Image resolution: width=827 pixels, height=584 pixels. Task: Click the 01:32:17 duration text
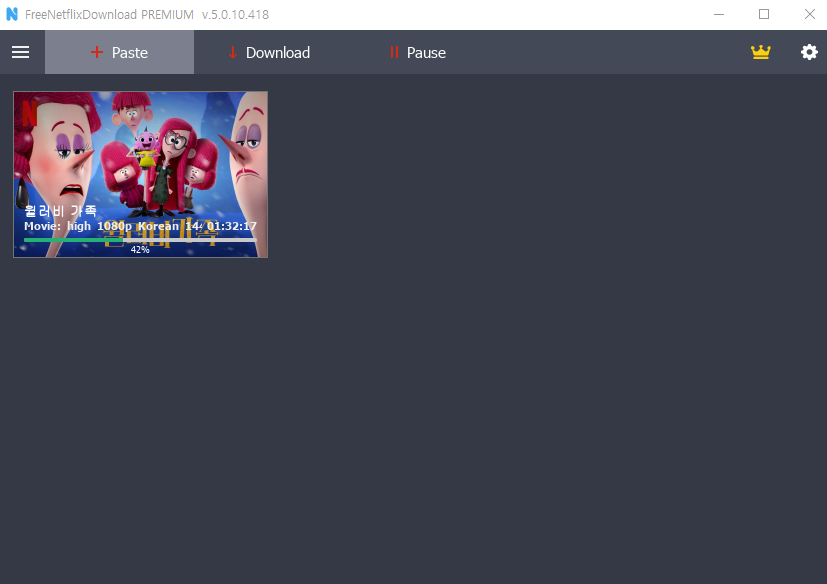tap(232, 226)
